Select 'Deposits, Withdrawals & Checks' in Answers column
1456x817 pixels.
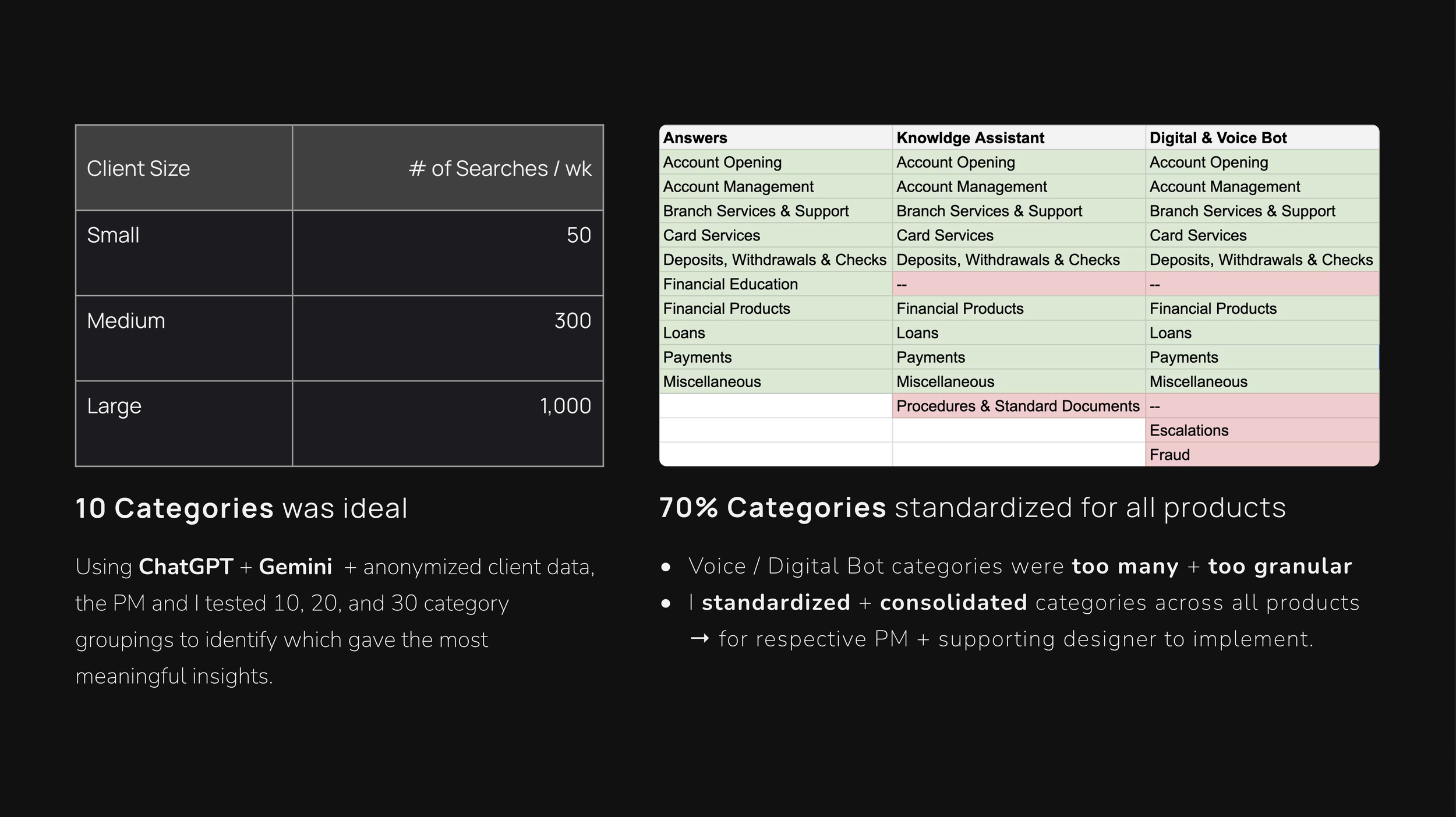(x=776, y=260)
